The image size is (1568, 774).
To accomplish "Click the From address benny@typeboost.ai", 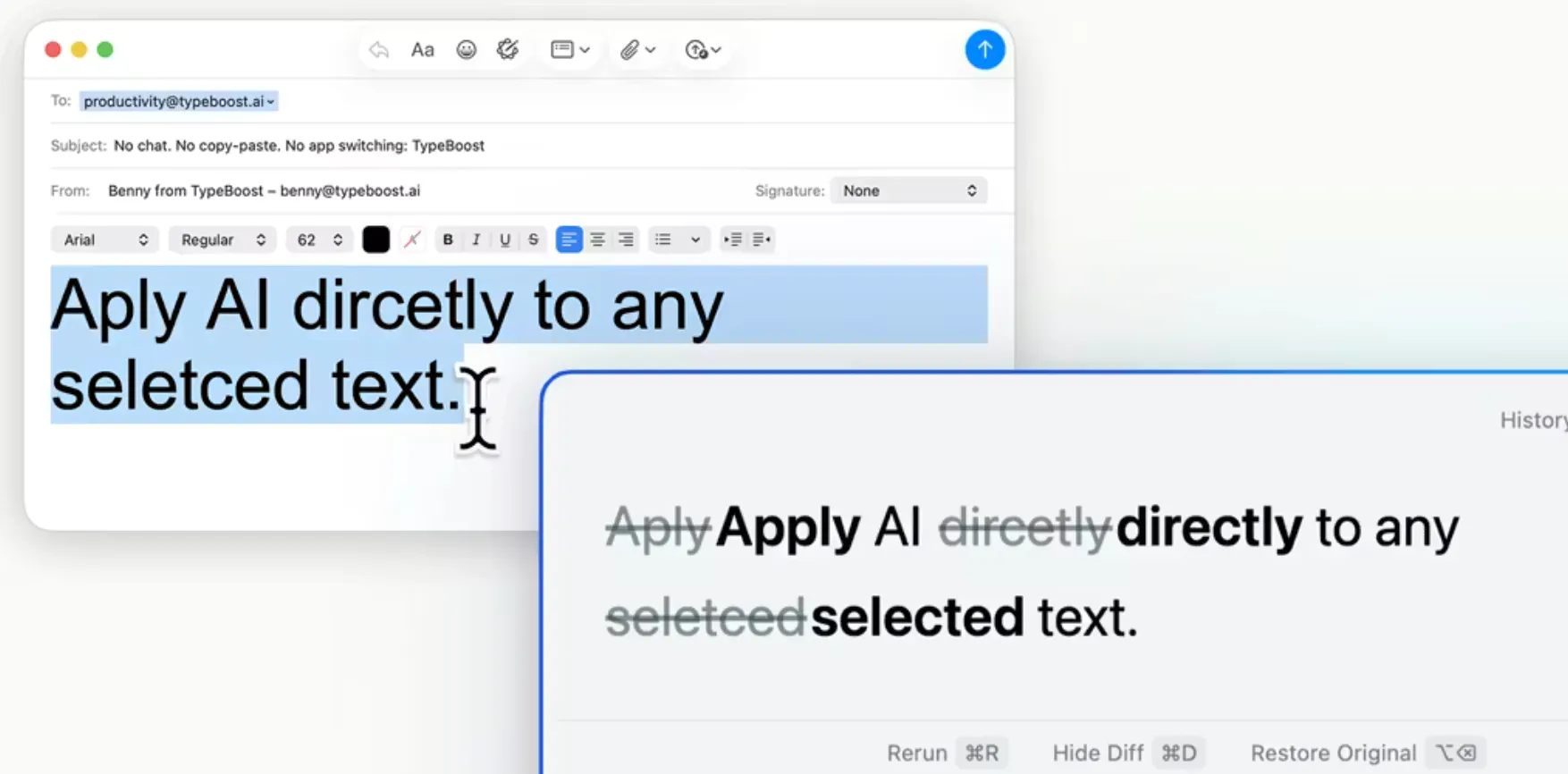I will pos(350,190).
